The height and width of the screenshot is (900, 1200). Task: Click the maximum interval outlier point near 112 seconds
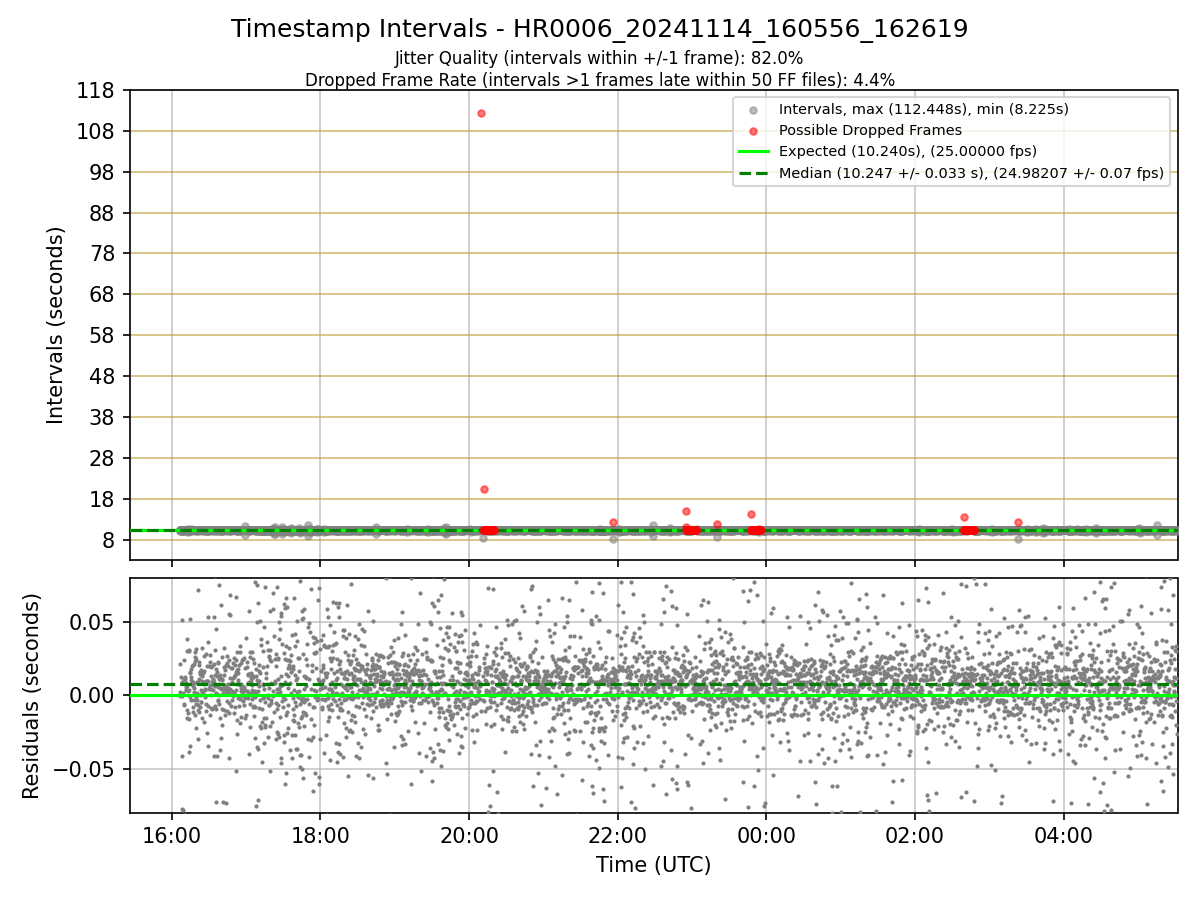pyautogui.click(x=481, y=113)
